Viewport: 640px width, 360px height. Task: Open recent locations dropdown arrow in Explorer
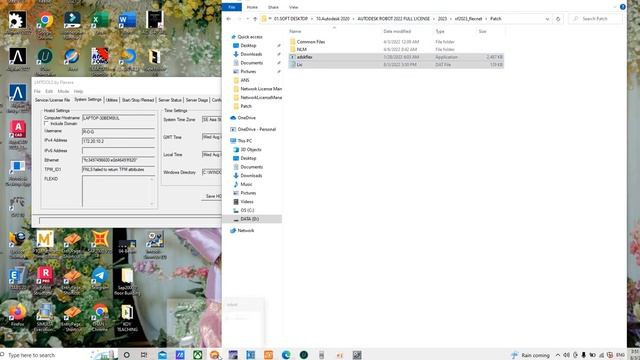point(247,19)
